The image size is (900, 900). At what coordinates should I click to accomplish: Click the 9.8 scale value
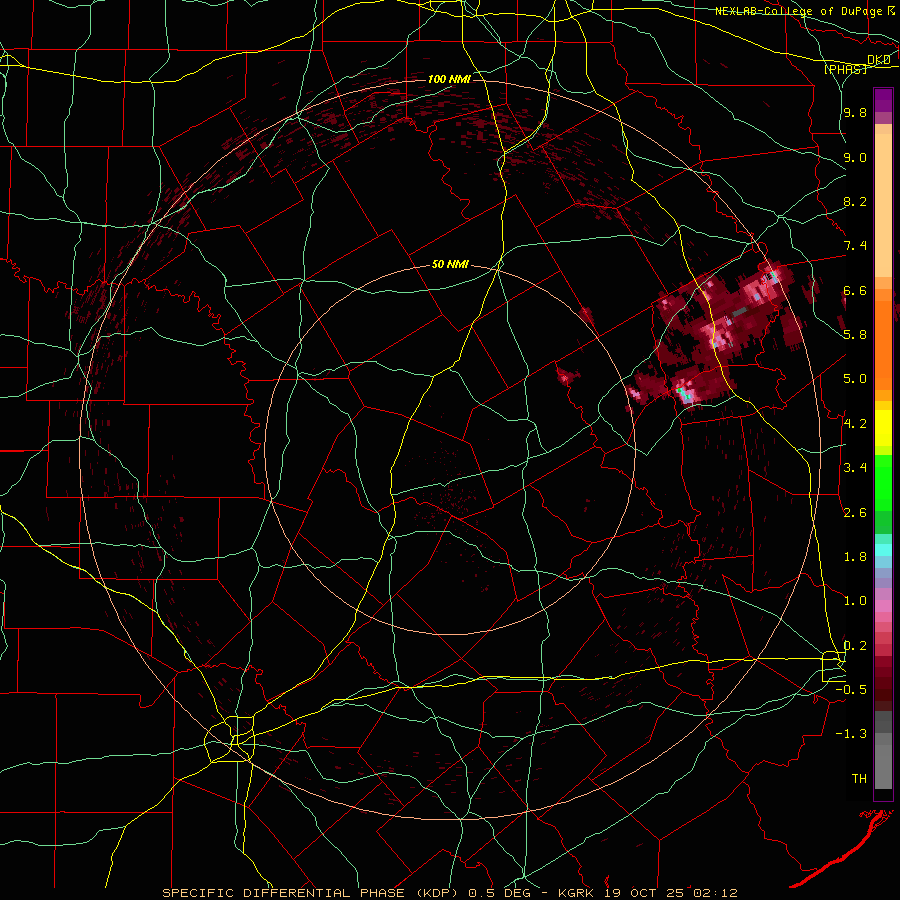coord(855,112)
